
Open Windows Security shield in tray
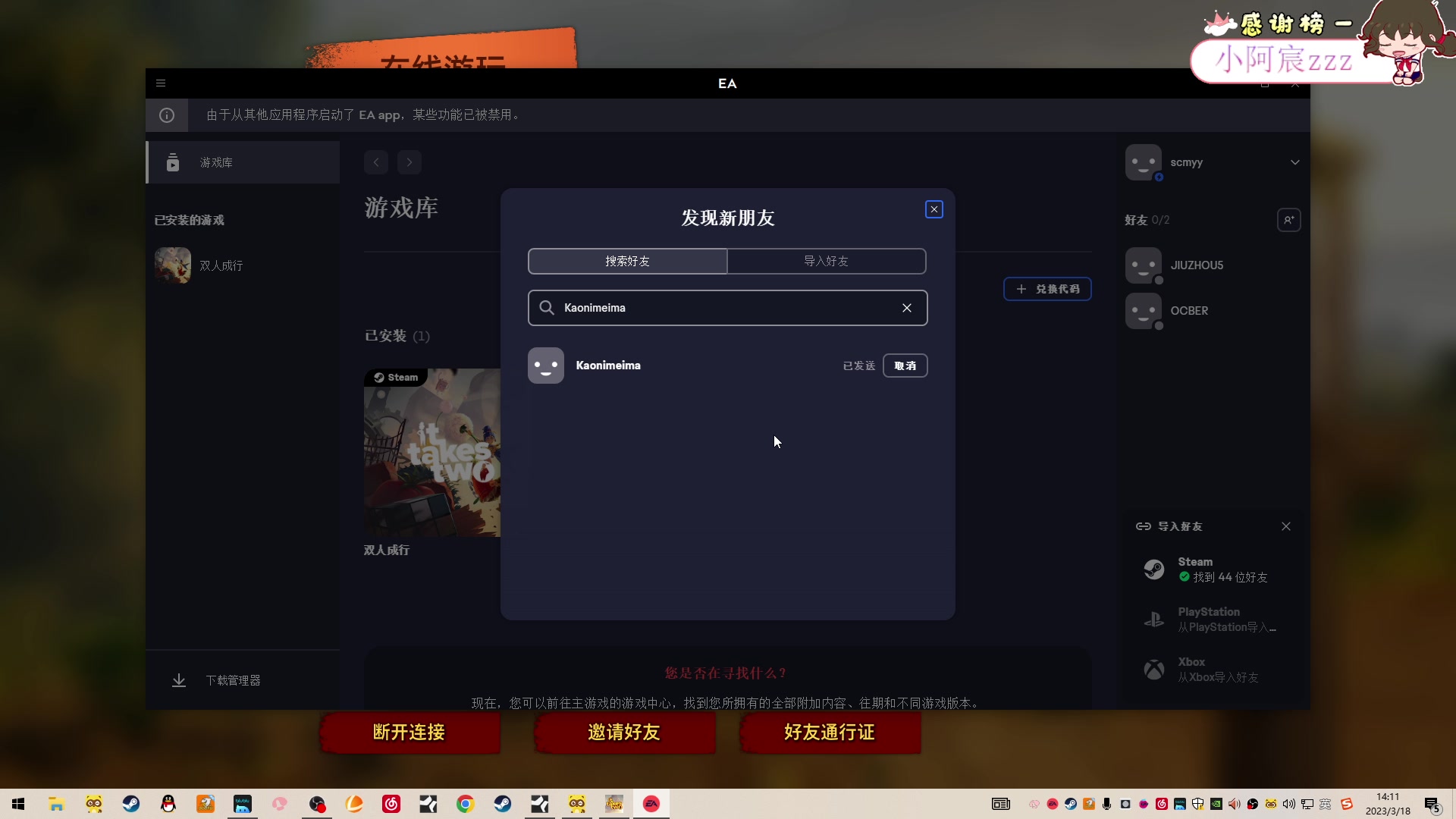pos(1198,804)
